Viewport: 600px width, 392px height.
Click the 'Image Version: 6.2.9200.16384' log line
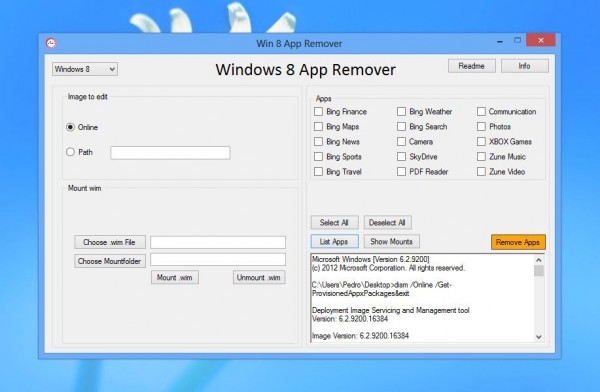click(x=360, y=336)
